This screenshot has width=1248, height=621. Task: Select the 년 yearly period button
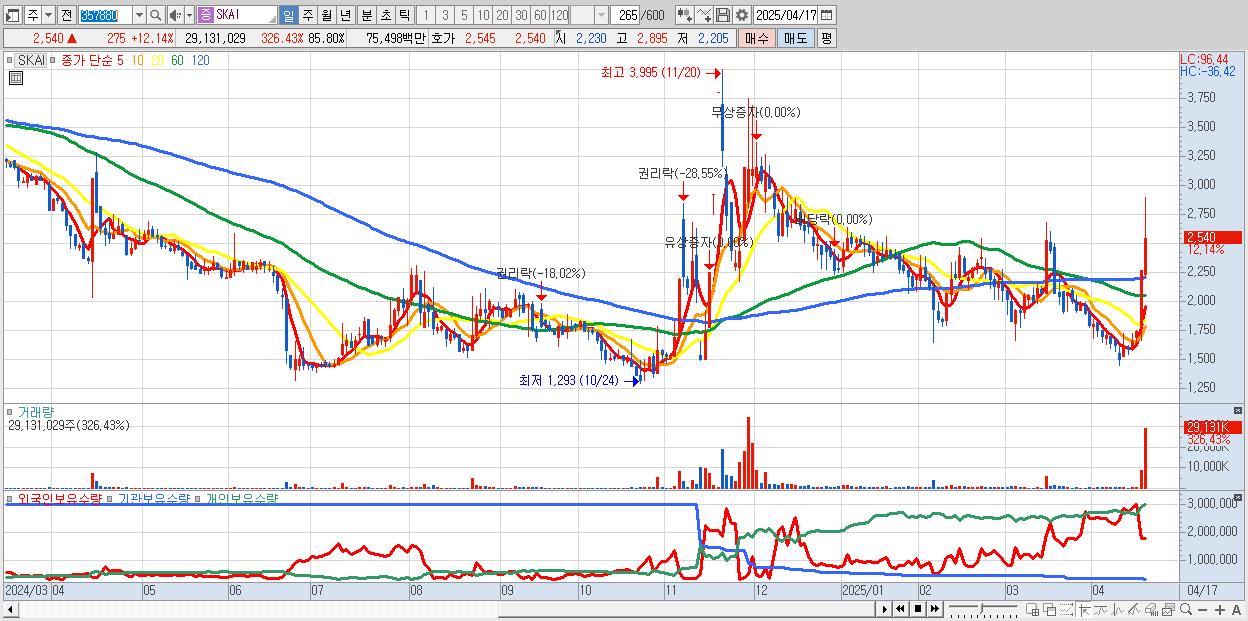click(345, 15)
